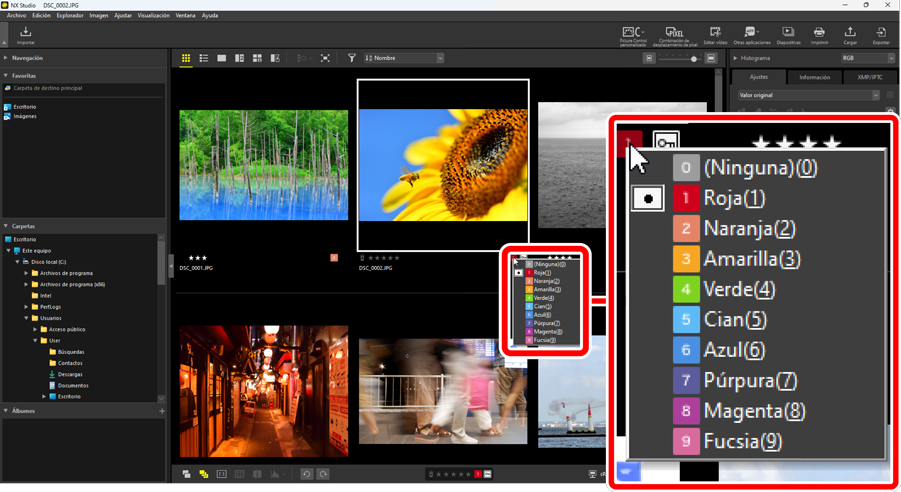This screenshot has height=492, width=901.
Task: Collapse the Este equipo tree node
Action: (10, 251)
